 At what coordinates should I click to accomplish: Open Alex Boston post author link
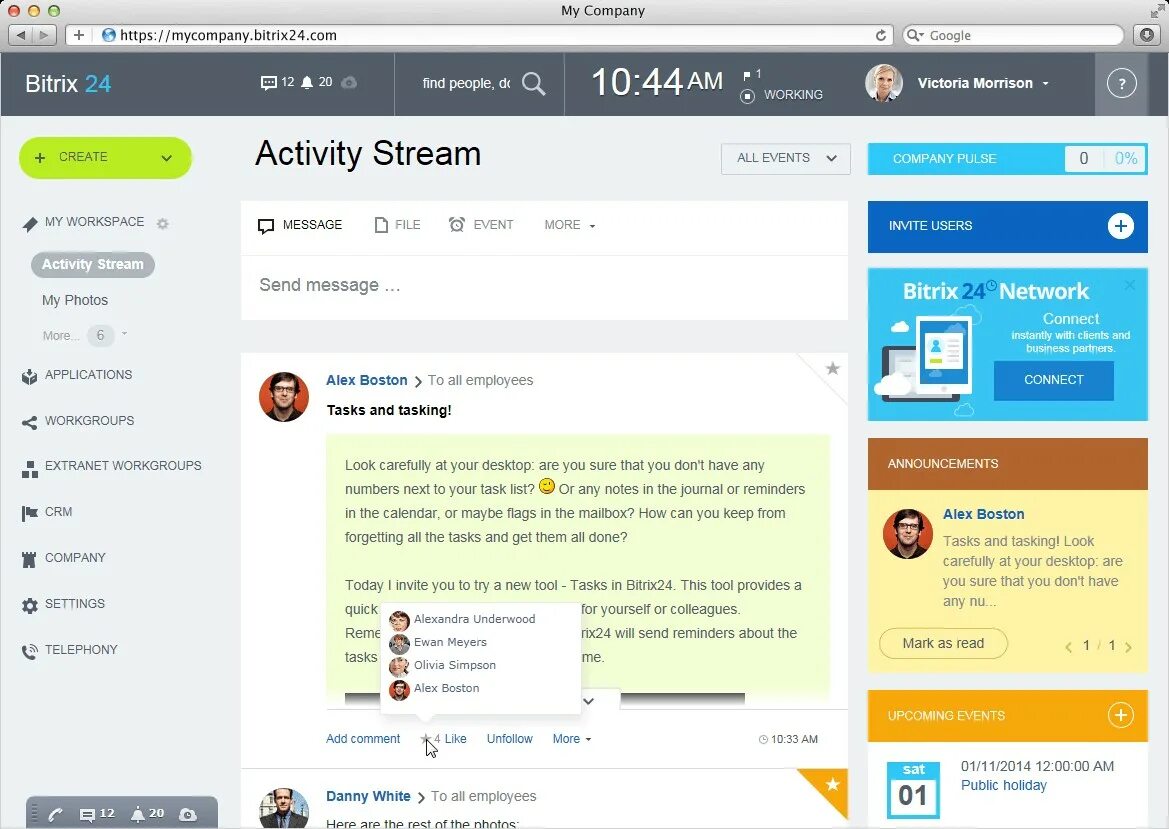367,380
